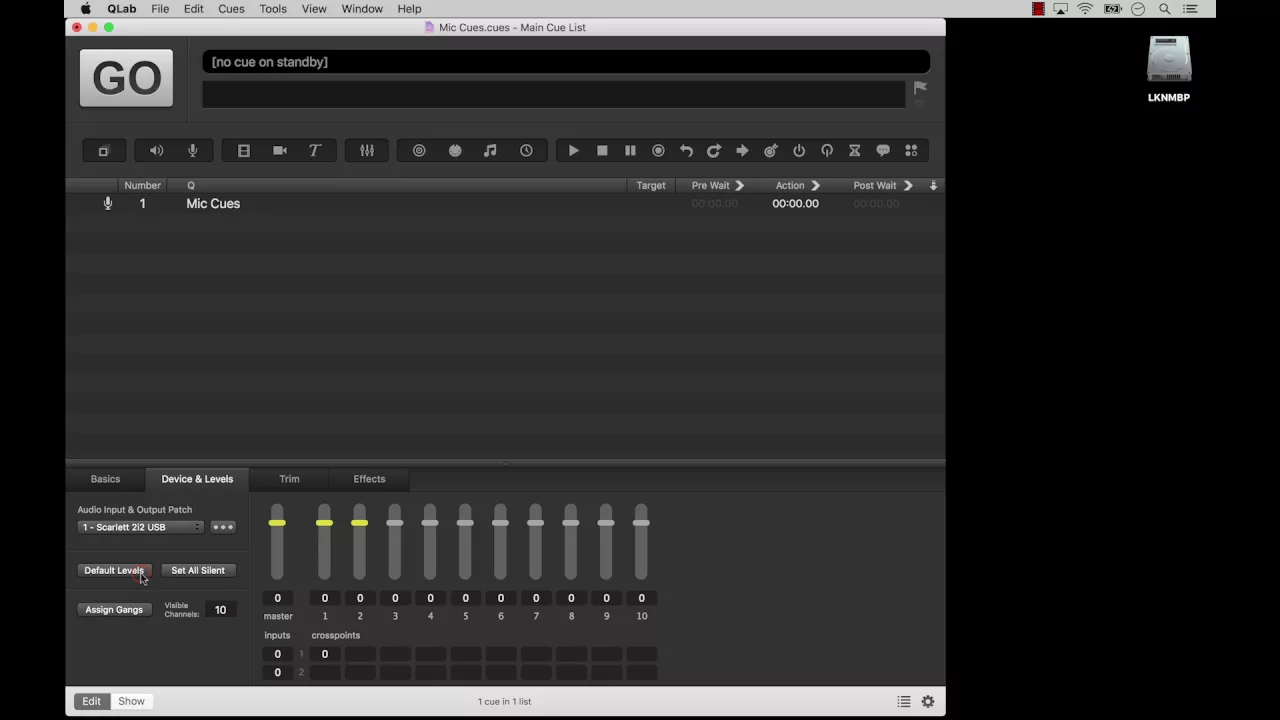Add a Devamp cue (circular arrow icon)

click(x=714, y=151)
